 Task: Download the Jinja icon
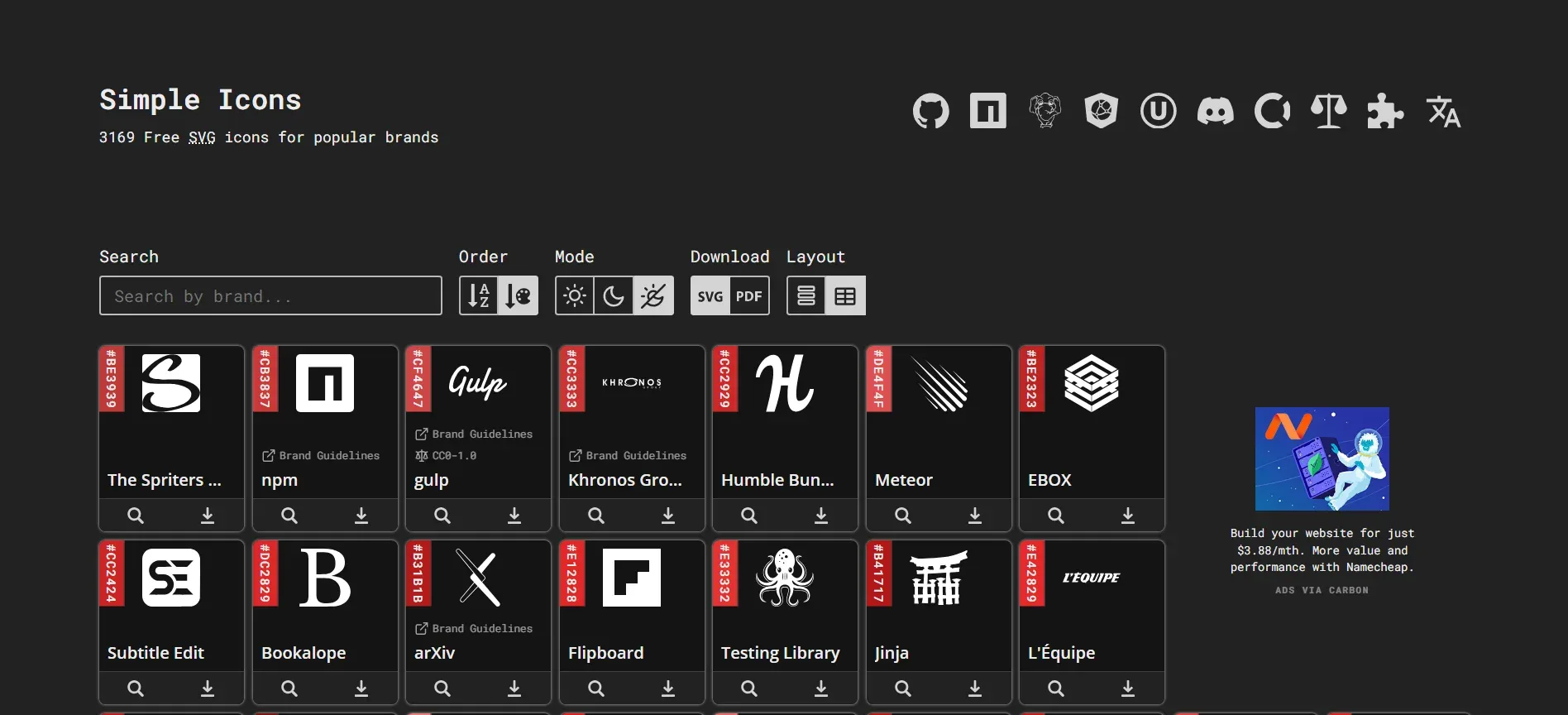click(x=975, y=689)
